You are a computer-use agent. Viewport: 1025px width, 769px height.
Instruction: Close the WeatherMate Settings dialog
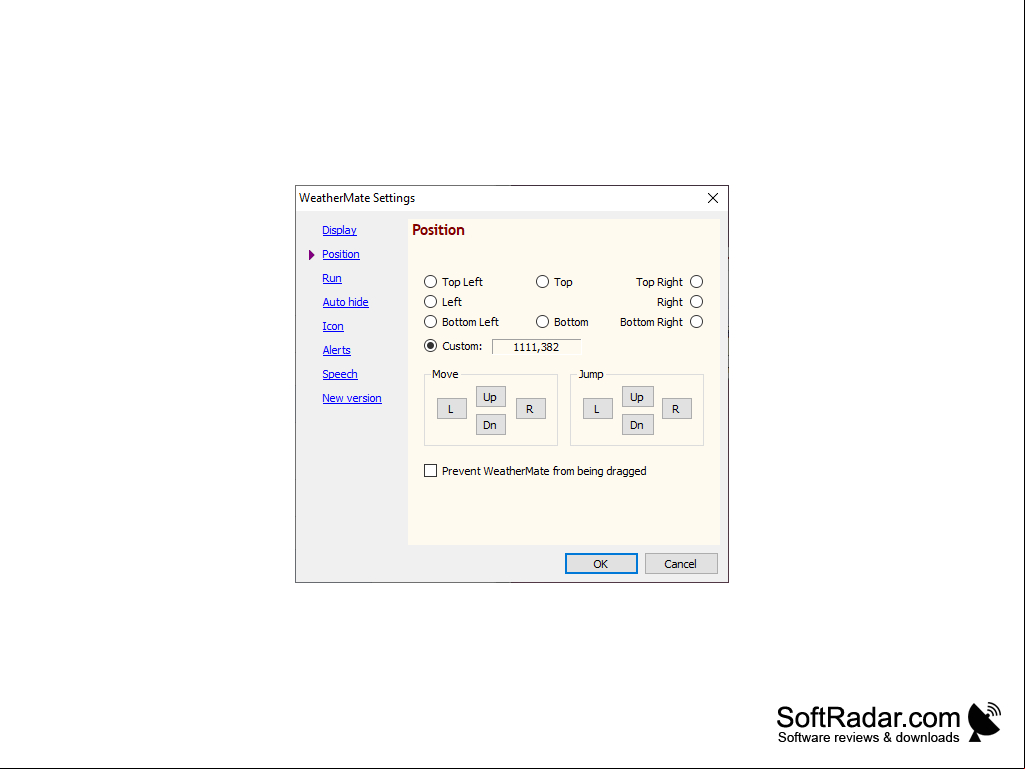pos(713,198)
